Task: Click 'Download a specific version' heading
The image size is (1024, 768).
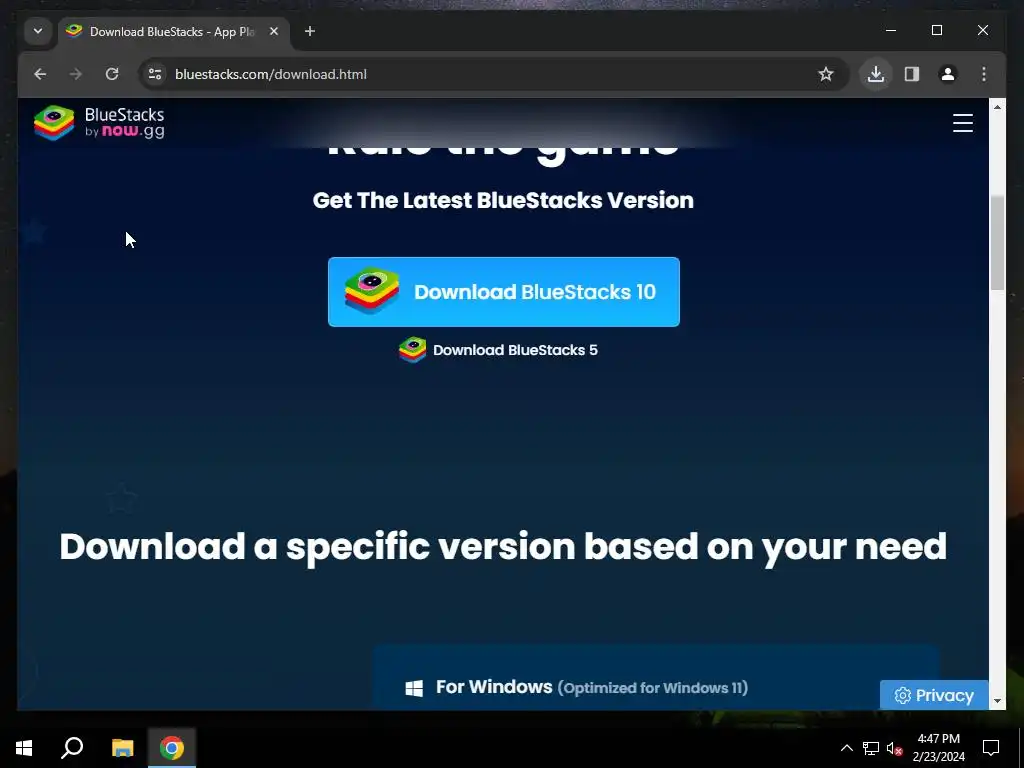Action: click(503, 547)
